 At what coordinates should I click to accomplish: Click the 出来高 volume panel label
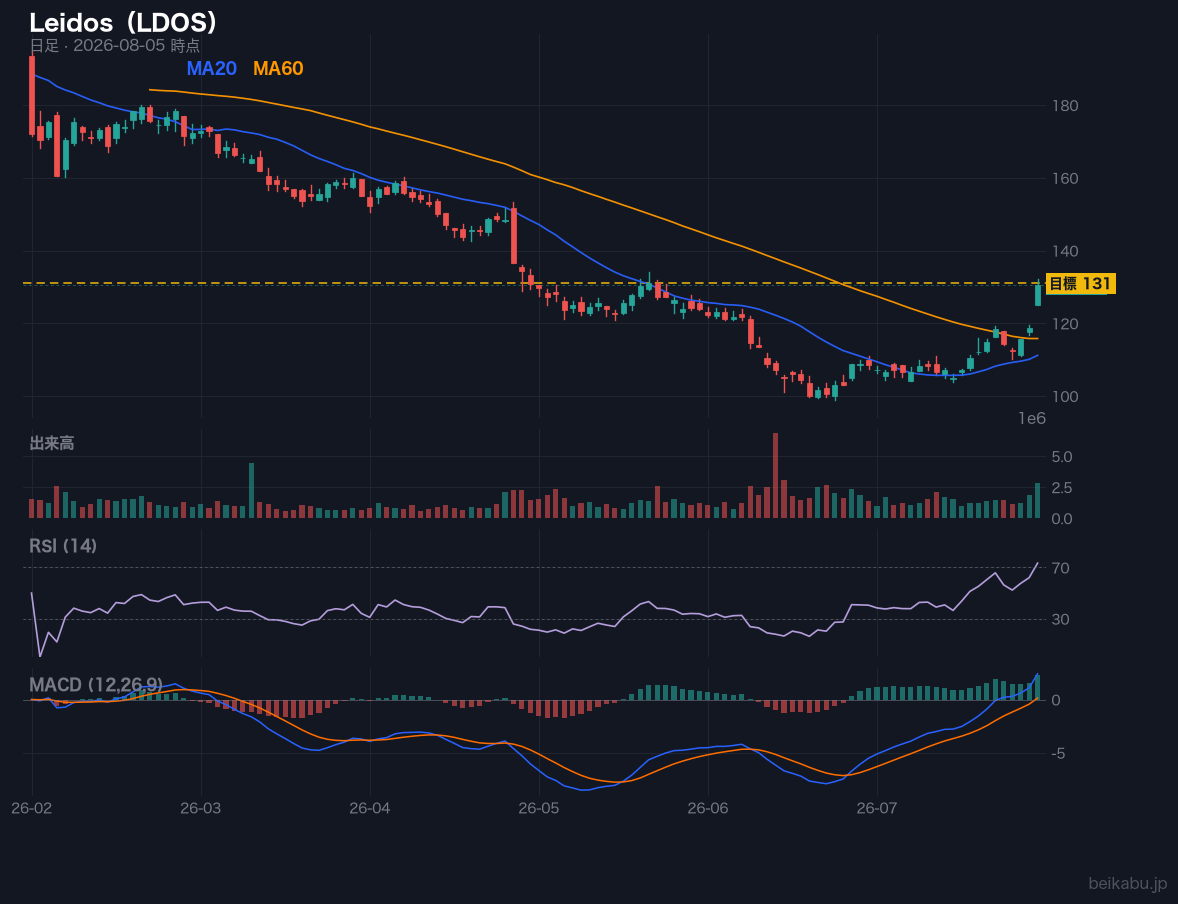pyautogui.click(x=52, y=443)
